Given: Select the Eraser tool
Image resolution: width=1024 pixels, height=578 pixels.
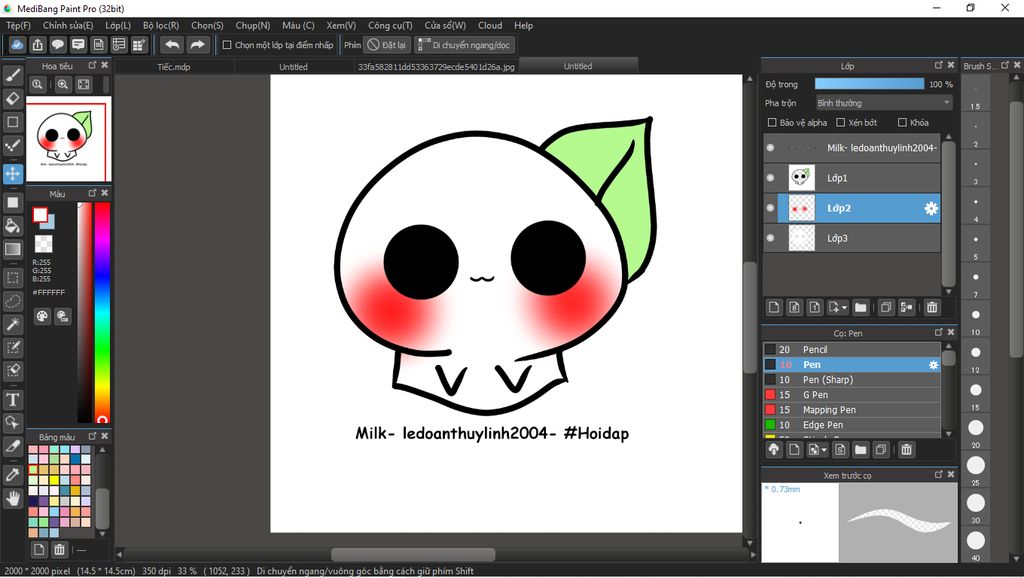Looking at the screenshot, I should [x=12, y=99].
